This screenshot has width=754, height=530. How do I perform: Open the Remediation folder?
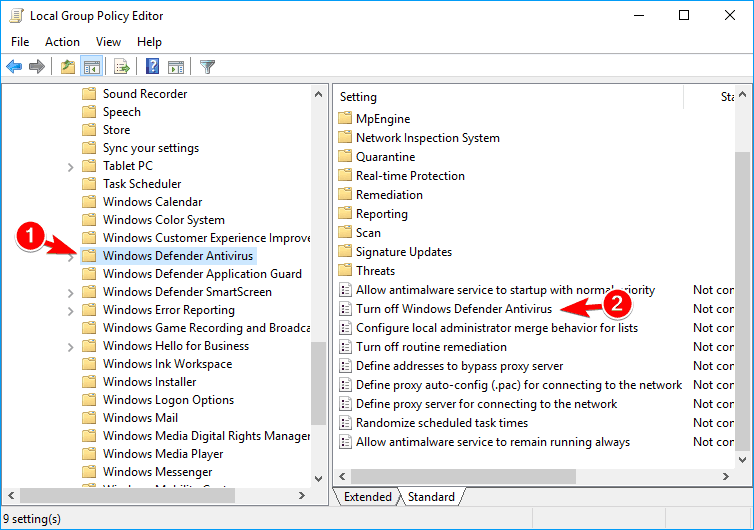pyautogui.click(x=390, y=194)
